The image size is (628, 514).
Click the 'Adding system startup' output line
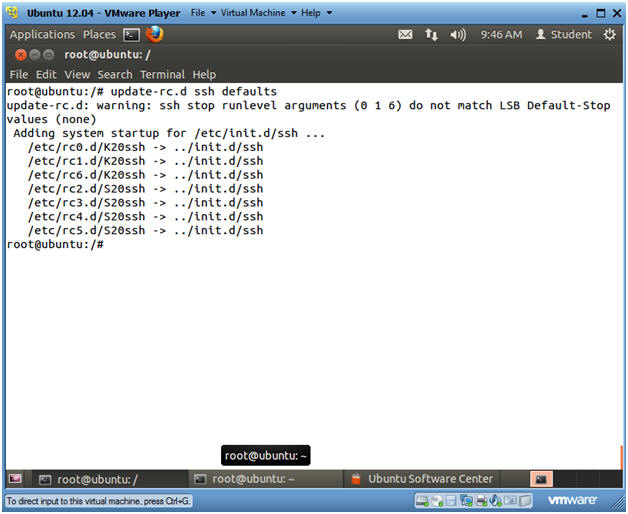(169, 133)
